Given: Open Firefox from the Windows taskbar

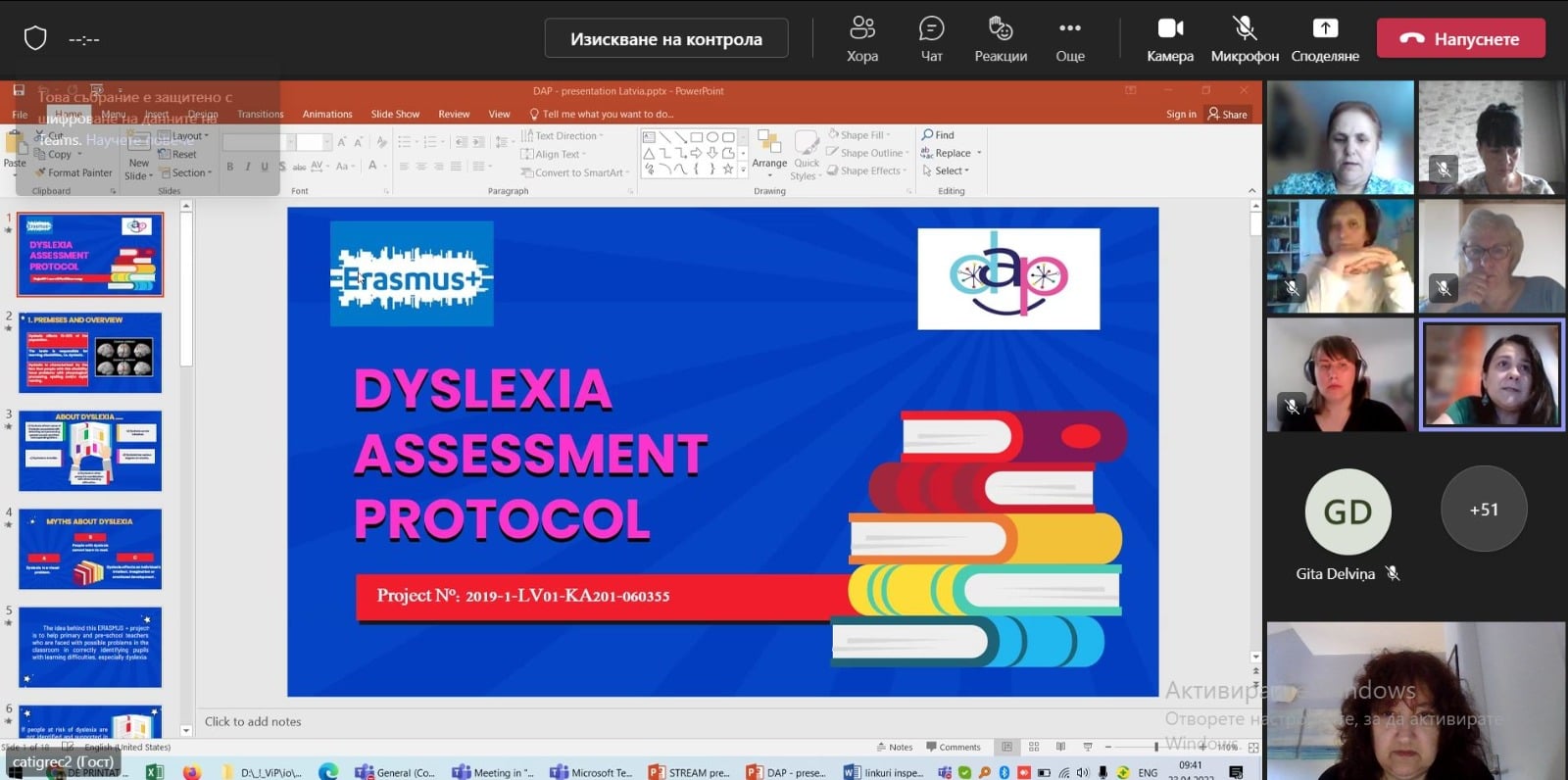Looking at the screenshot, I should tap(191, 772).
